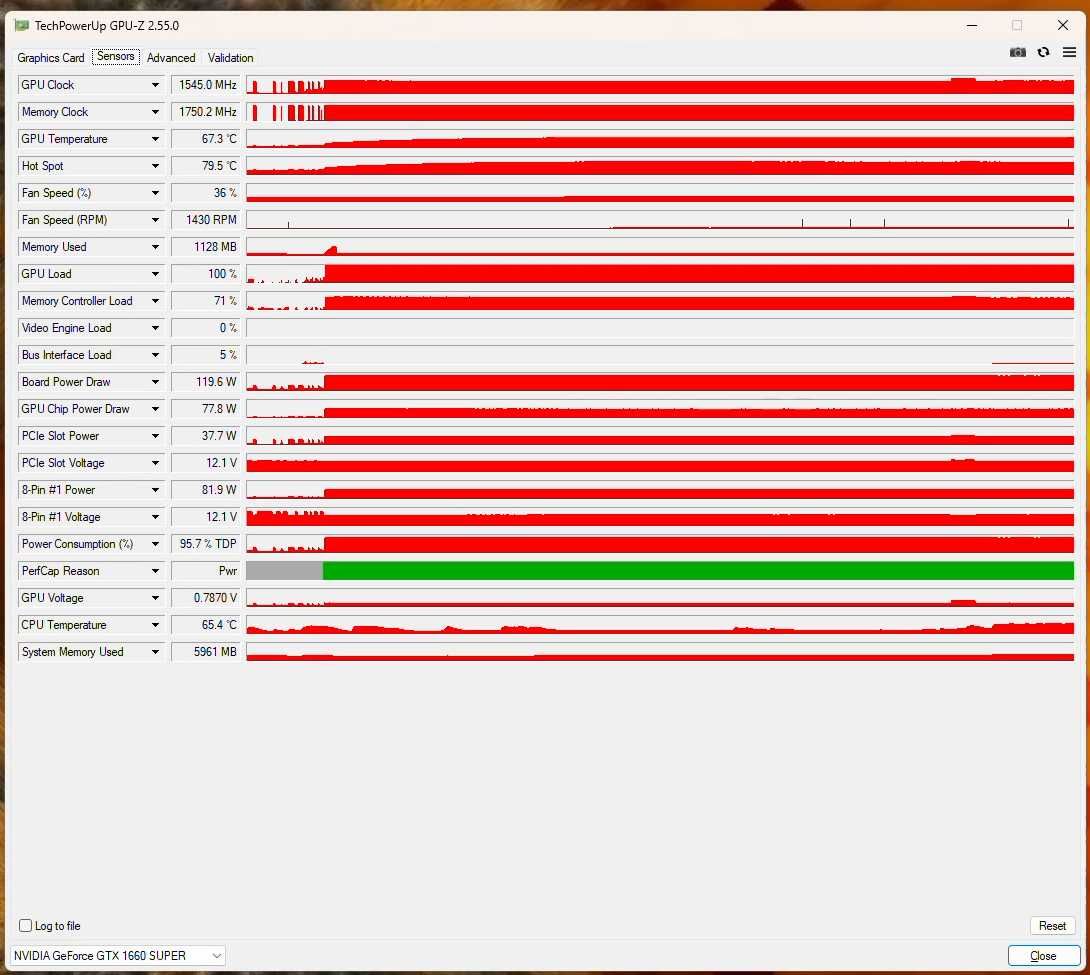1090x975 pixels.
Task: Open the Power Consumption (%) dropdown
Action: [x=155, y=544]
